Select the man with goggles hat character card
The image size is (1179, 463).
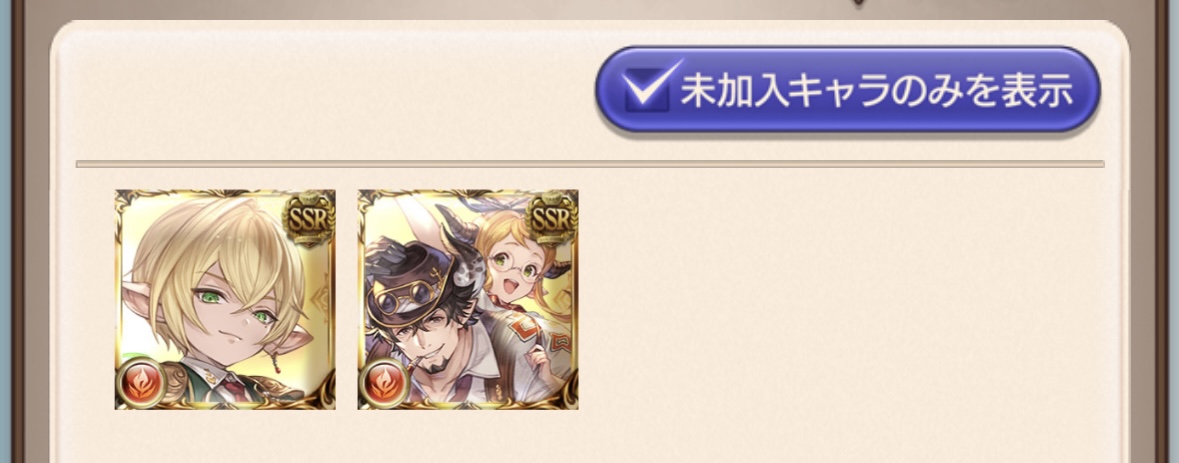468,299
